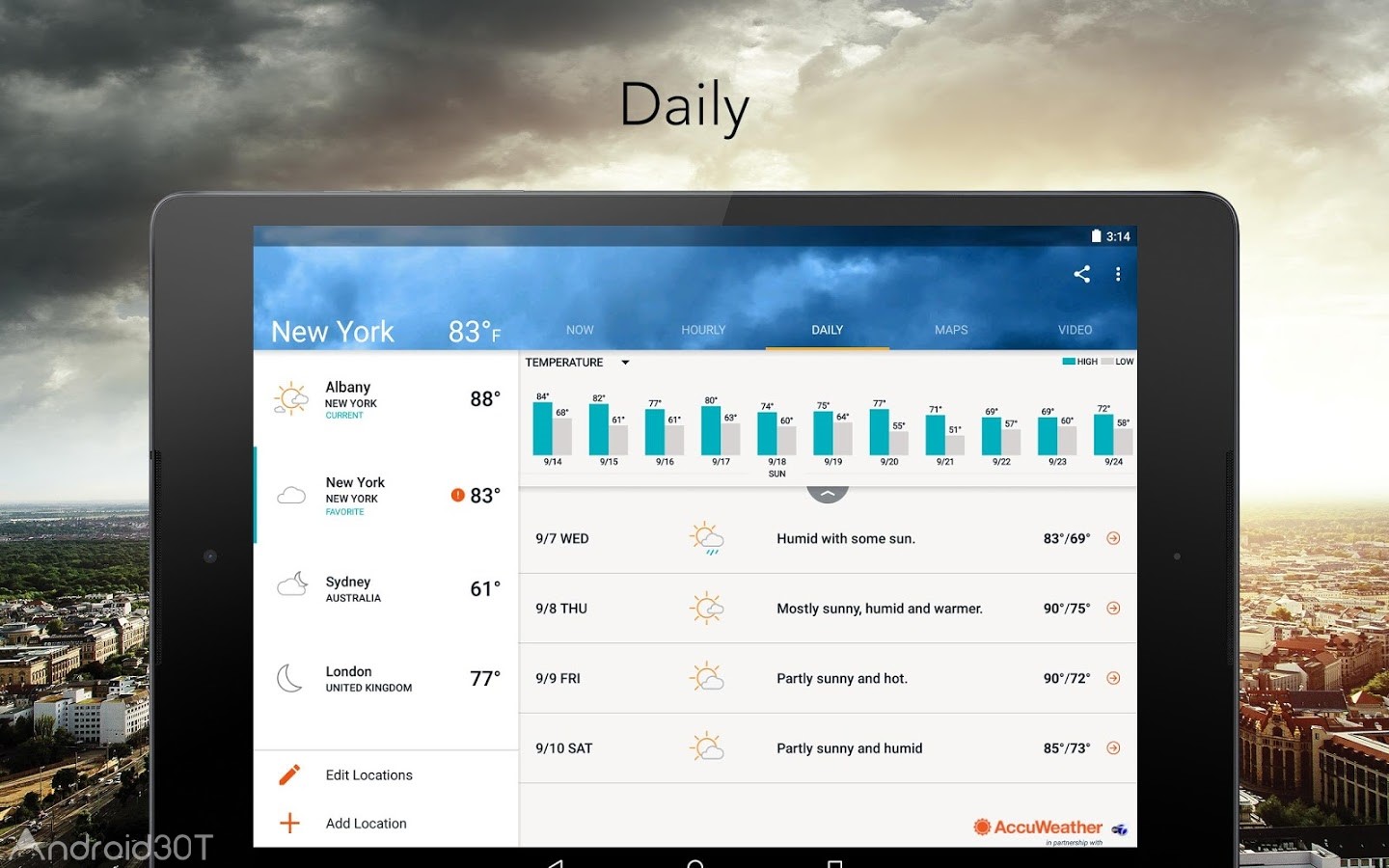The image size is (1389, 868).
Task: Click the HIGH legend teal swatch
Action: (x=1069, y=362)
